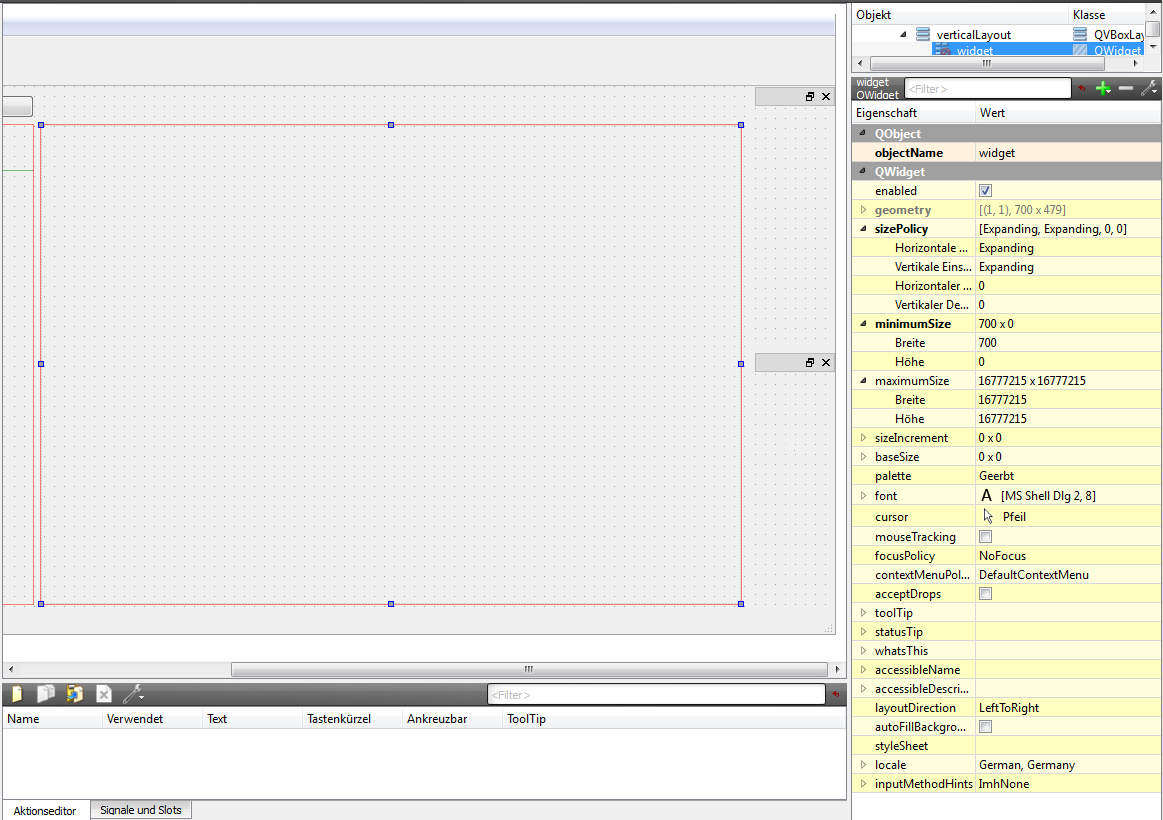Click the Copy action icon in action editor

pos(46,694)
